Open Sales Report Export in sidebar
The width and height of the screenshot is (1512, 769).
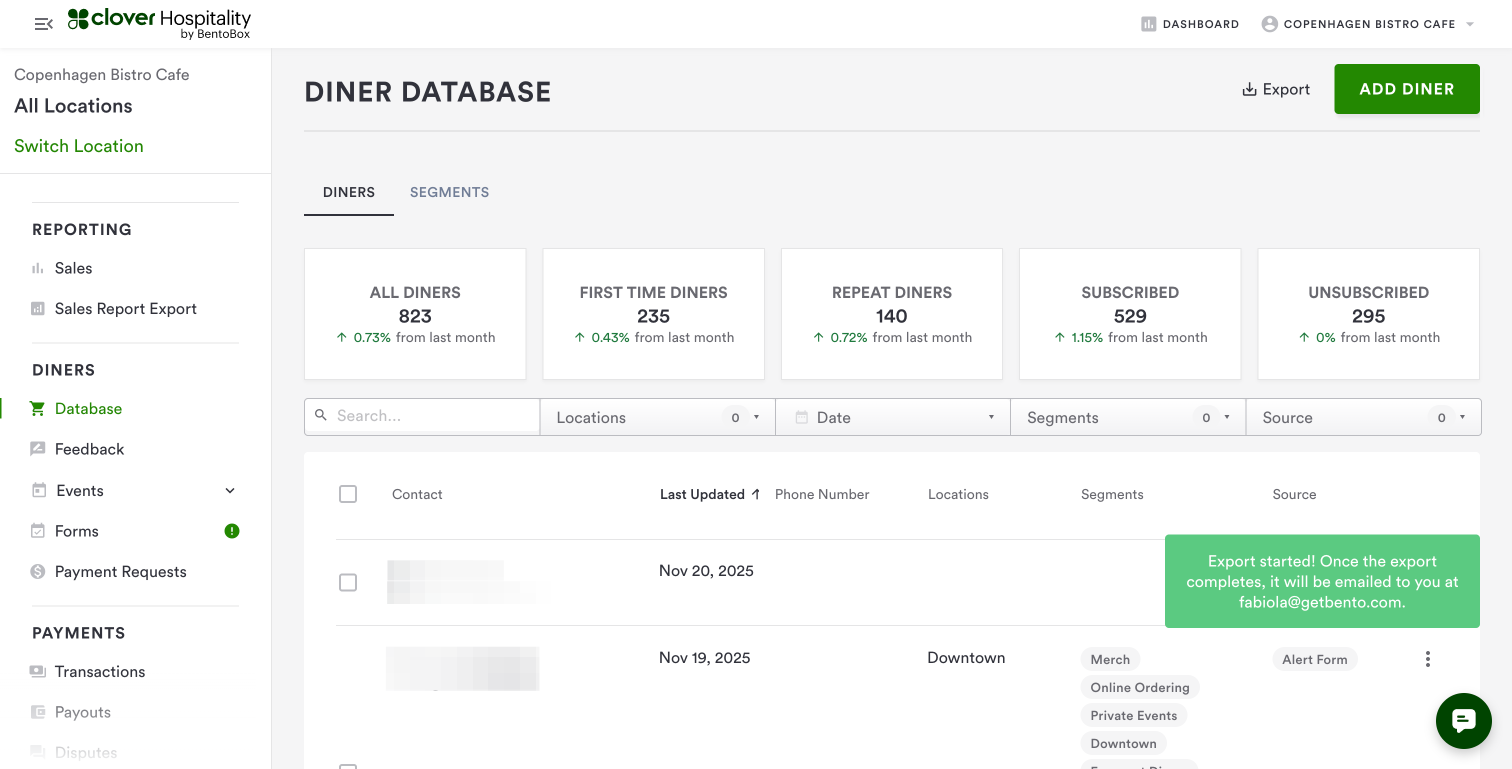[125, 309]
